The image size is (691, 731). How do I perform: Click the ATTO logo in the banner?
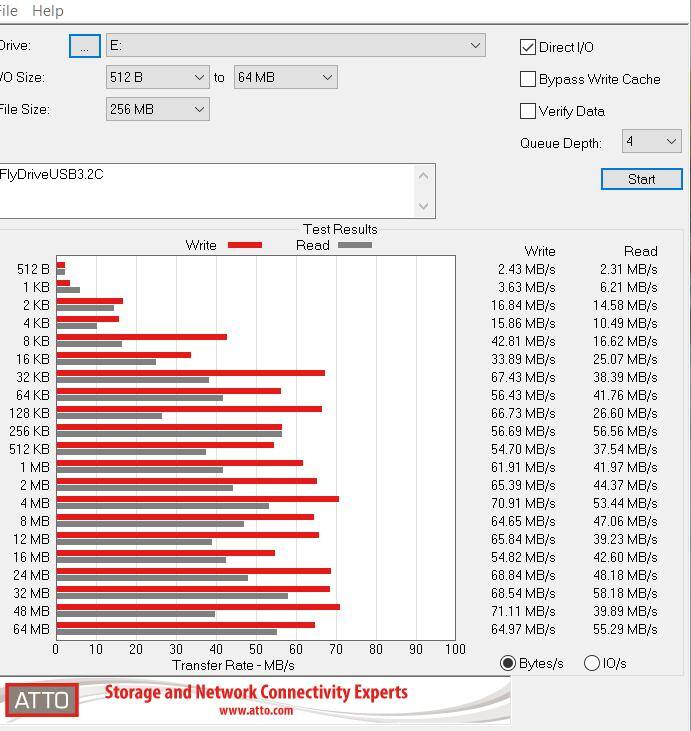[x=41, y=699]
